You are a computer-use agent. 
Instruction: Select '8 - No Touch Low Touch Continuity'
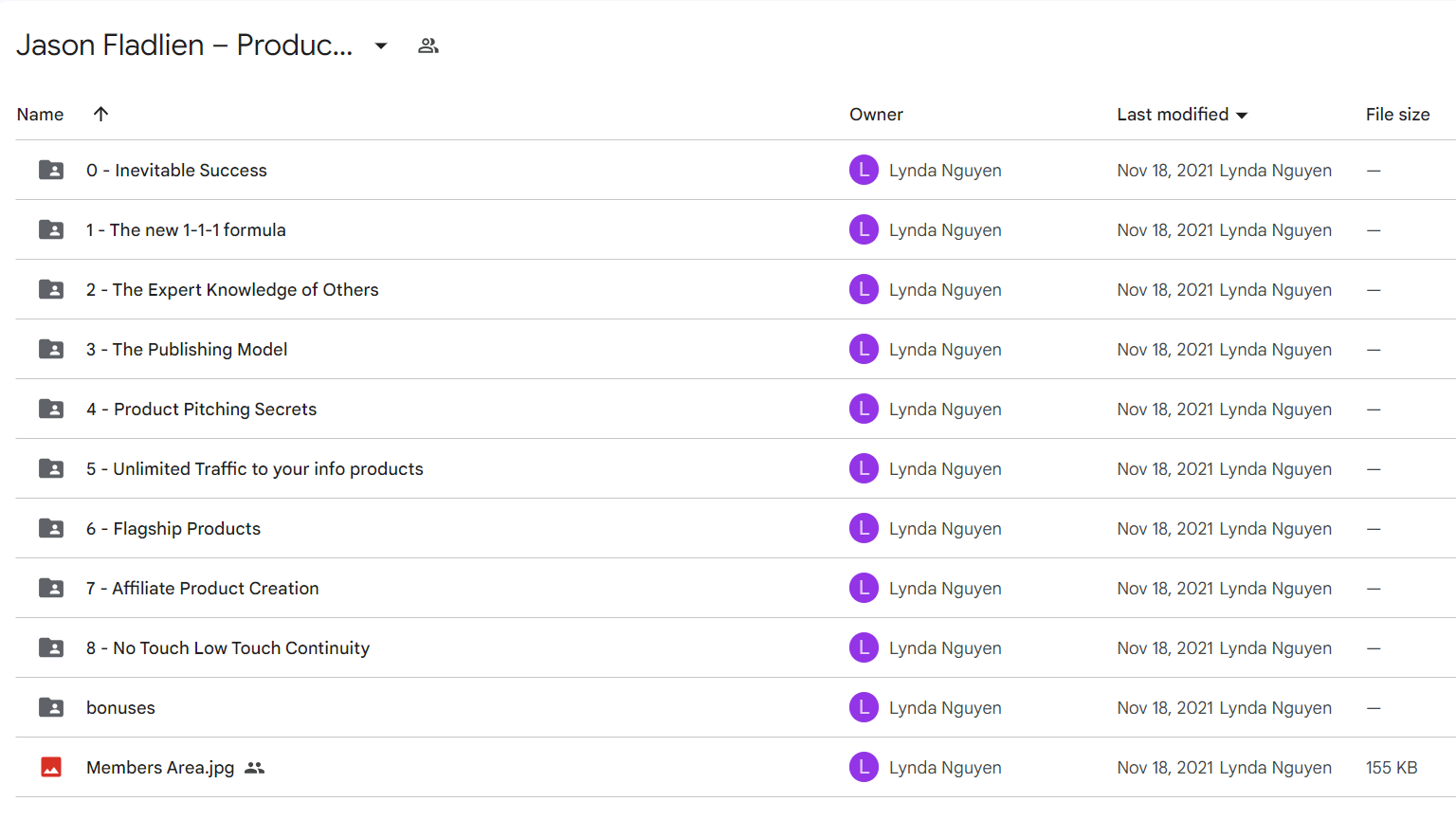[227, 648]
